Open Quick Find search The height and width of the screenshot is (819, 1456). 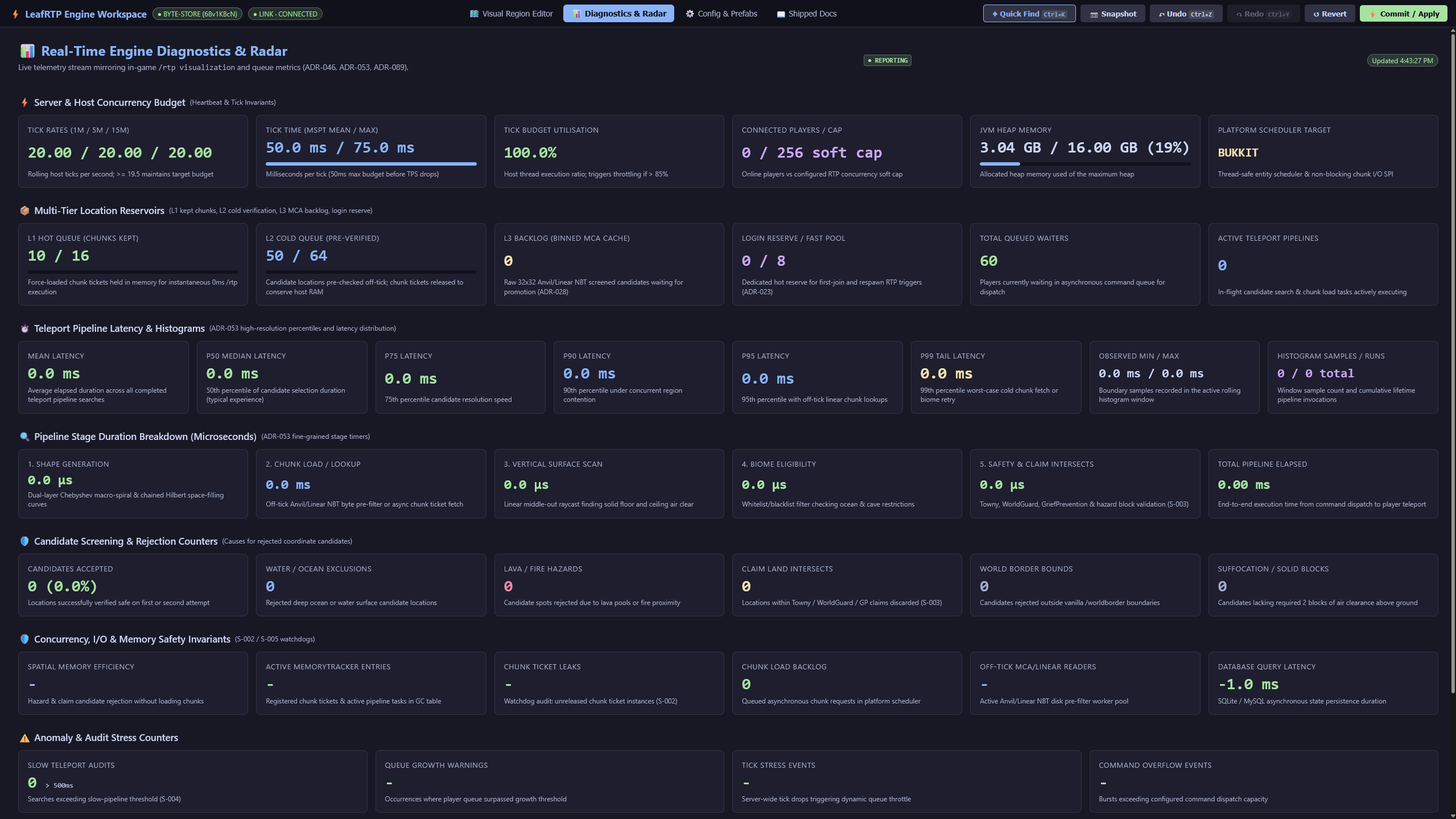1029,14
